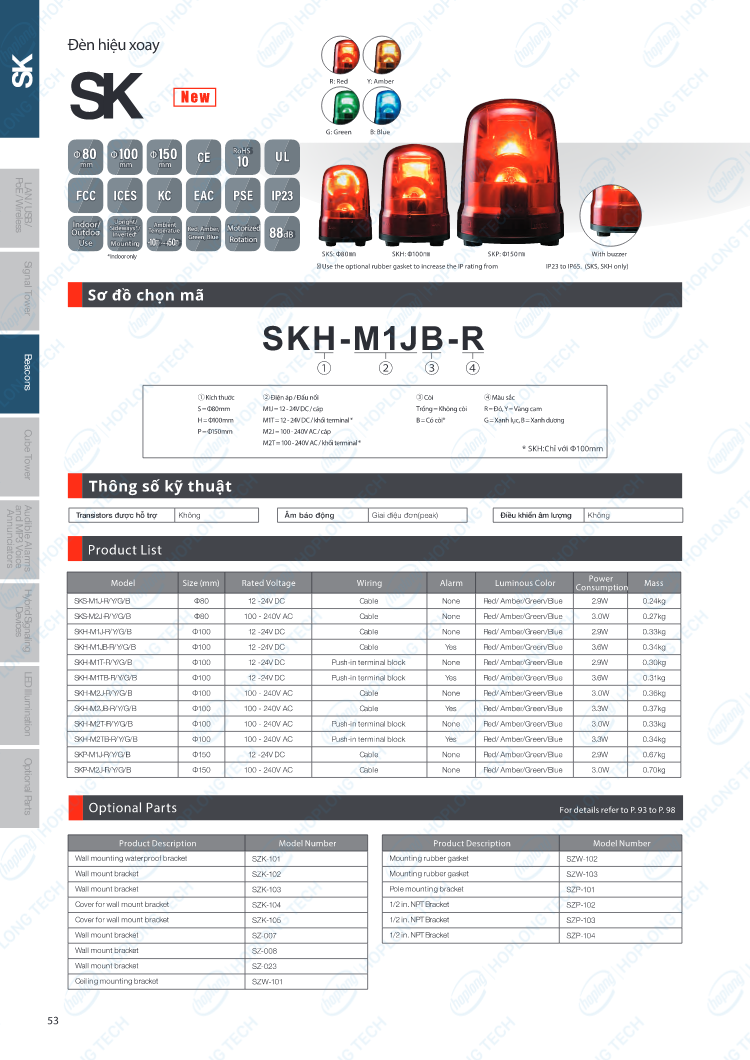Click the G: Green beacon color sample
Screen dimensions: 750x1060
(340, 107)
